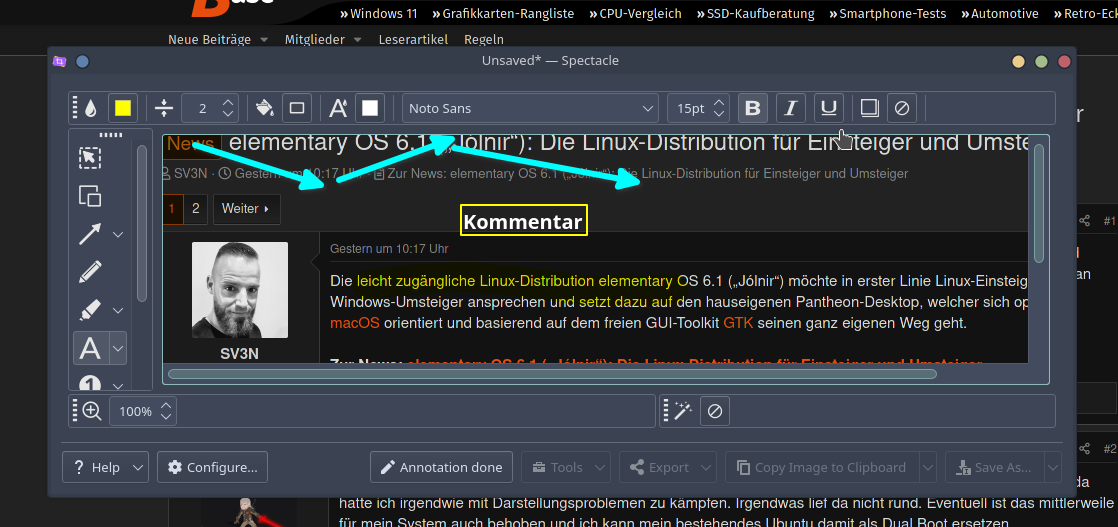Open the Smartphone-Tests link
Screen dimensions: 1118x527
pyautogui.click(x=888, y=14)
